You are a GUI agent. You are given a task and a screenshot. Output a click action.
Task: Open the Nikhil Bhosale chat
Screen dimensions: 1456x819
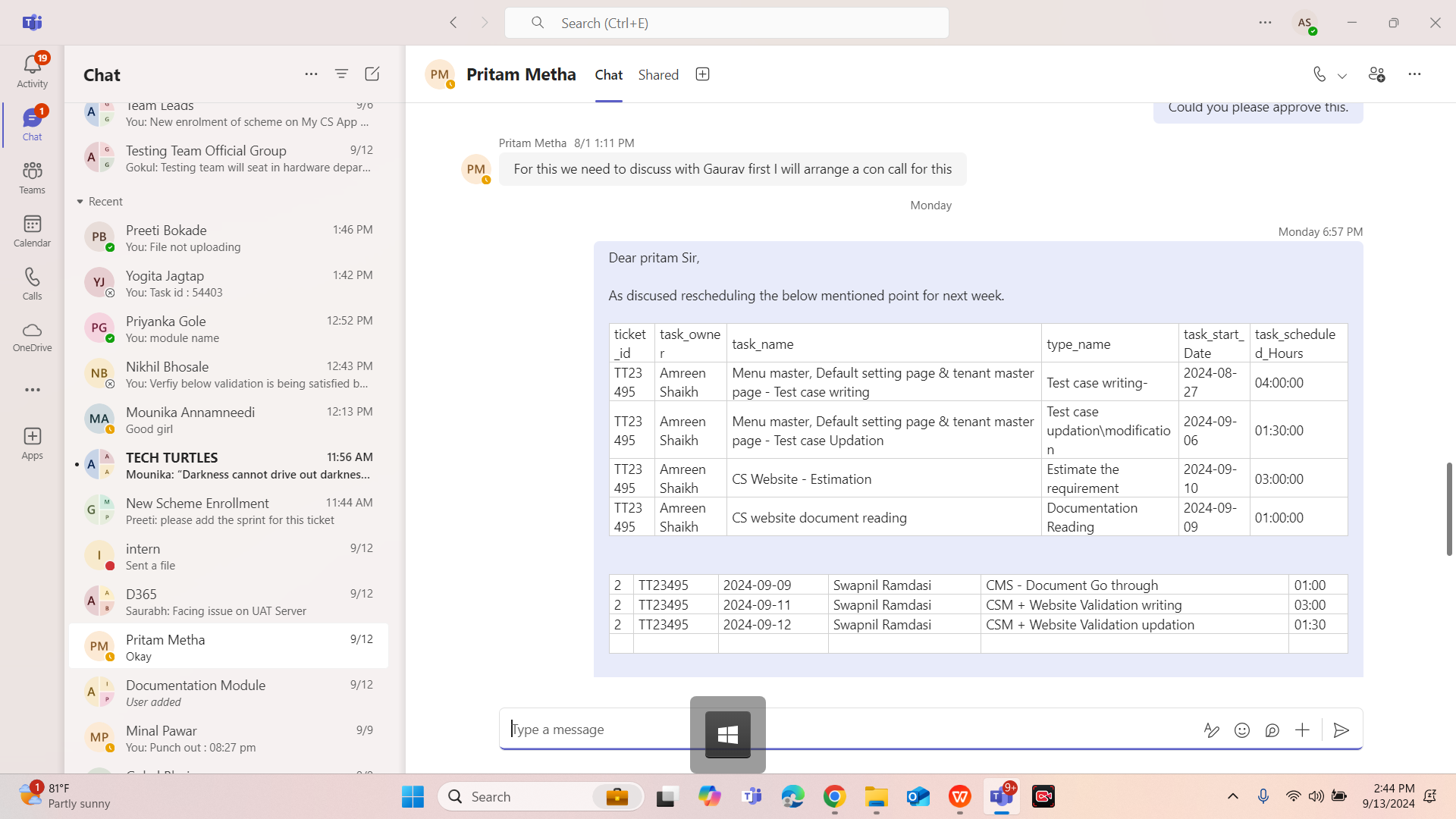pyautogui.click(x=228, y=374)
